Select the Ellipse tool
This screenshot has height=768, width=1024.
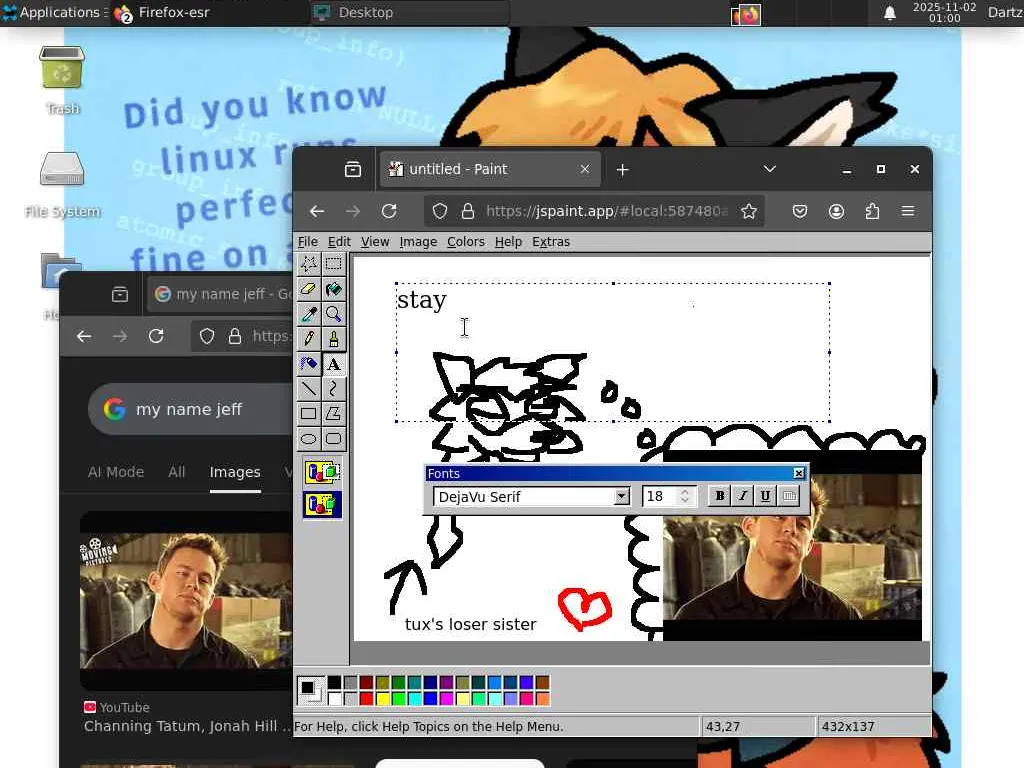[309, 438]
